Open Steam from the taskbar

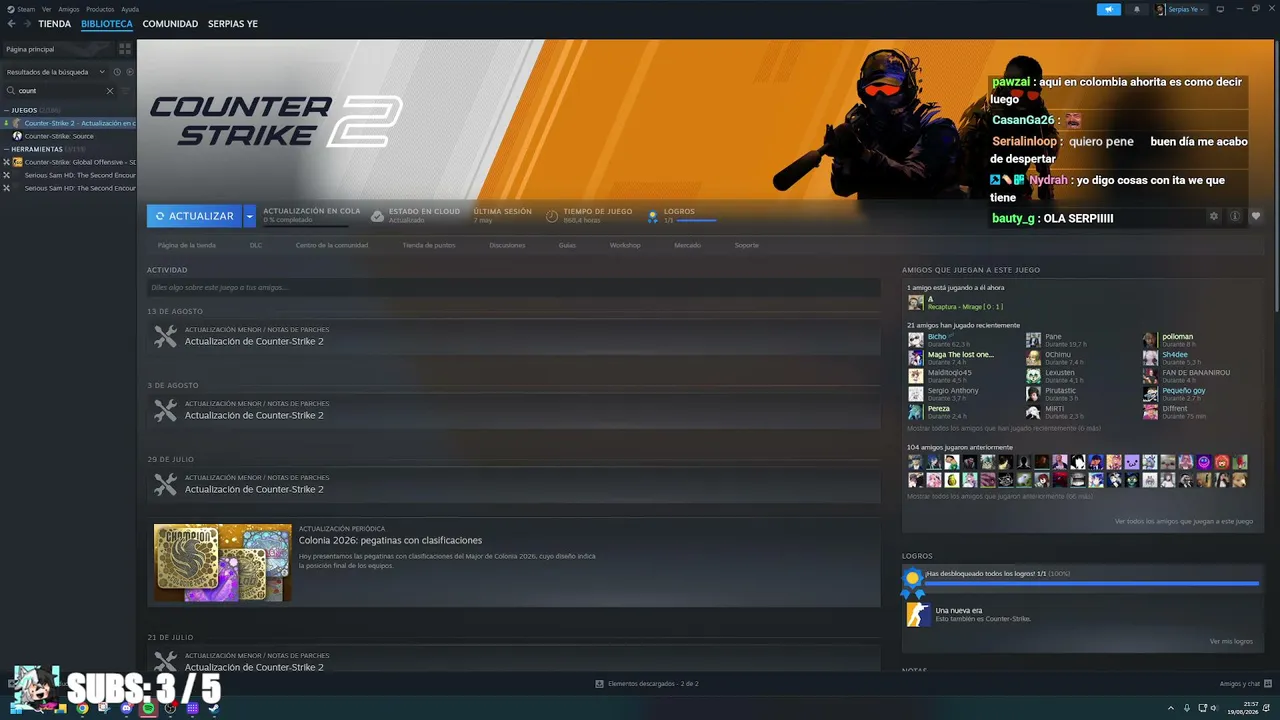(214, 708)
